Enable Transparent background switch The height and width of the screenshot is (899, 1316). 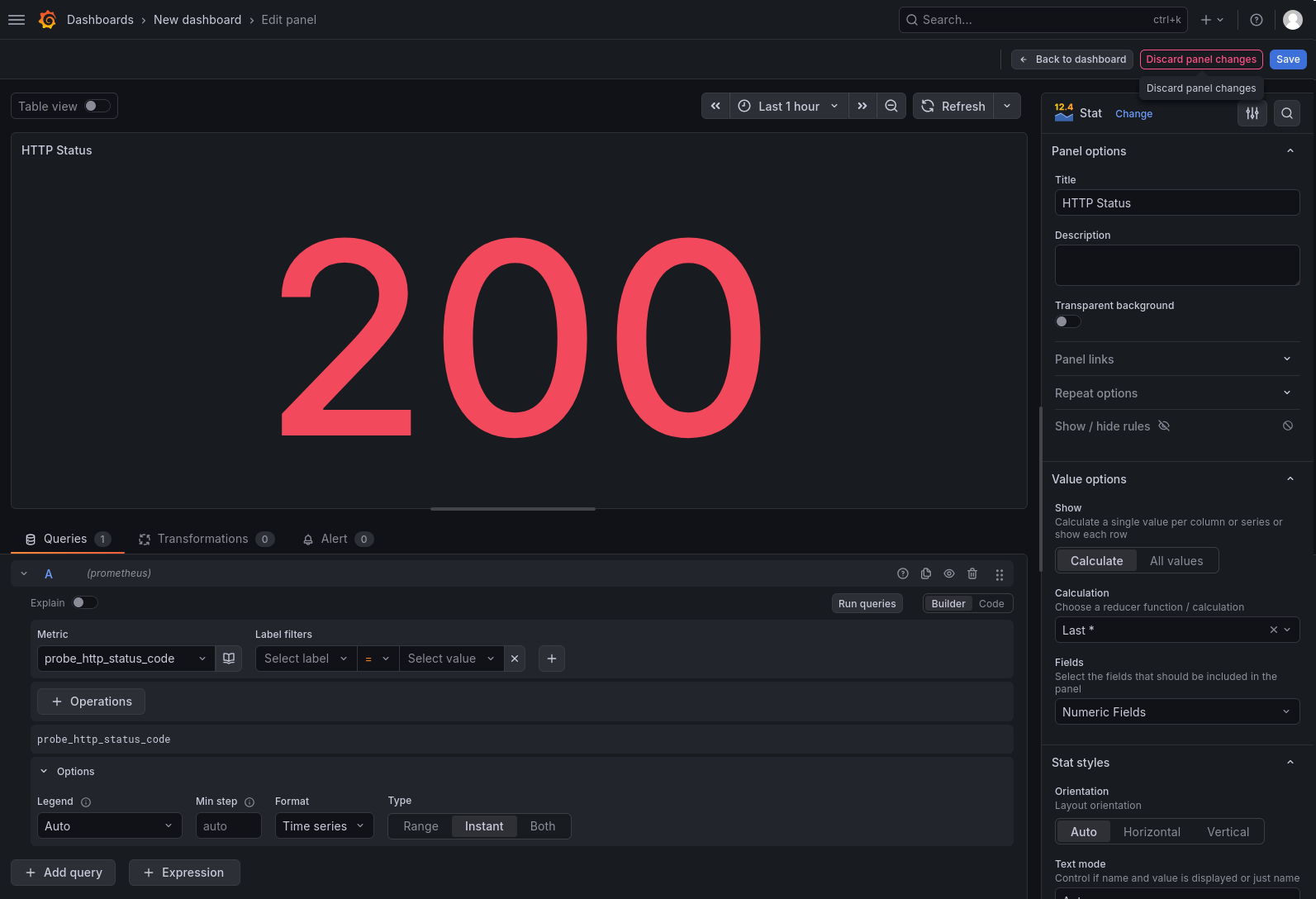pyautogui.click(x=1067, y=321)
